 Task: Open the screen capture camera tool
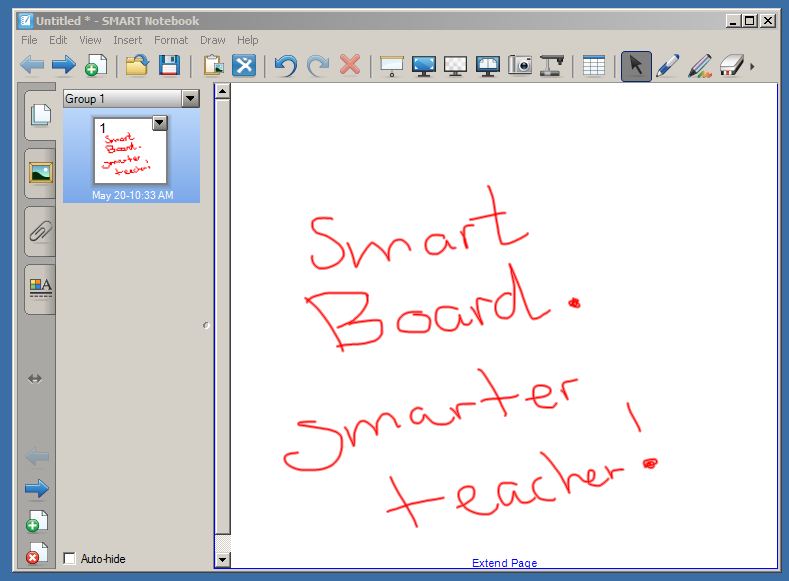tap(520, 65)
